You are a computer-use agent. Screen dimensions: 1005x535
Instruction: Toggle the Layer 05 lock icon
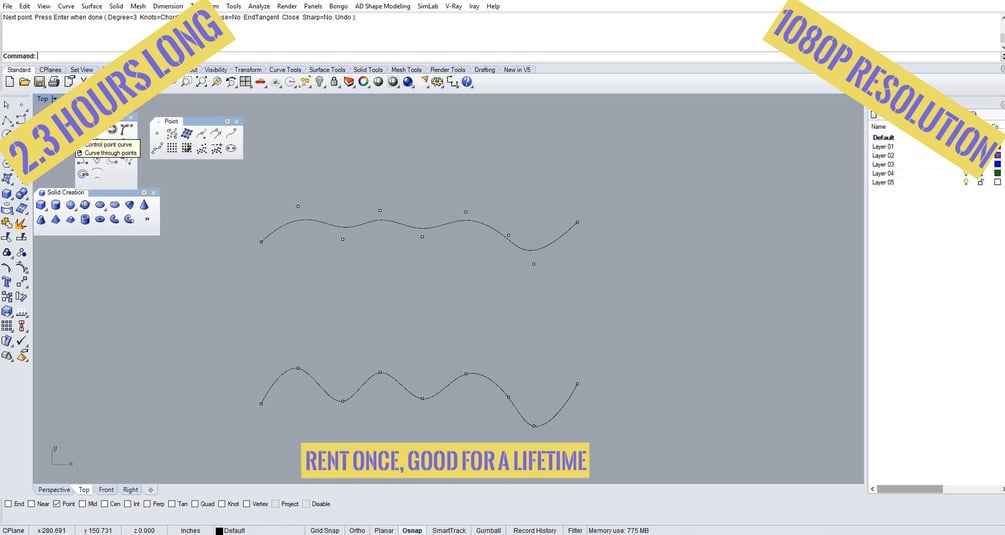click(x=981, y=182)
